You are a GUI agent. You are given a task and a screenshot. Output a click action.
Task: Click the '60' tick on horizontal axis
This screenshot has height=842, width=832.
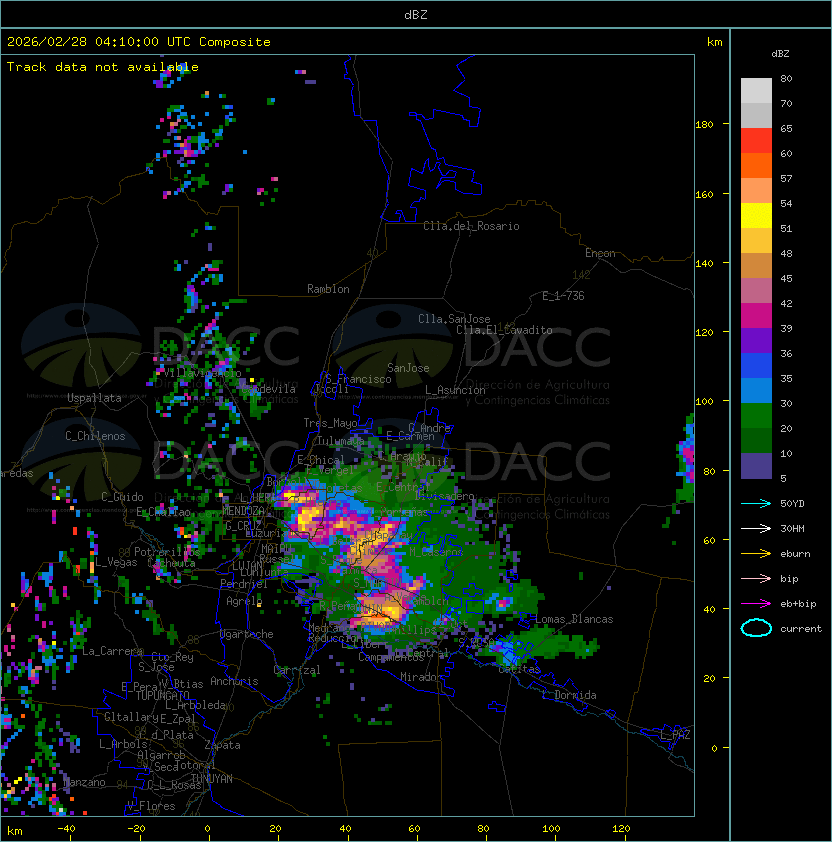(x=414, y=829)
